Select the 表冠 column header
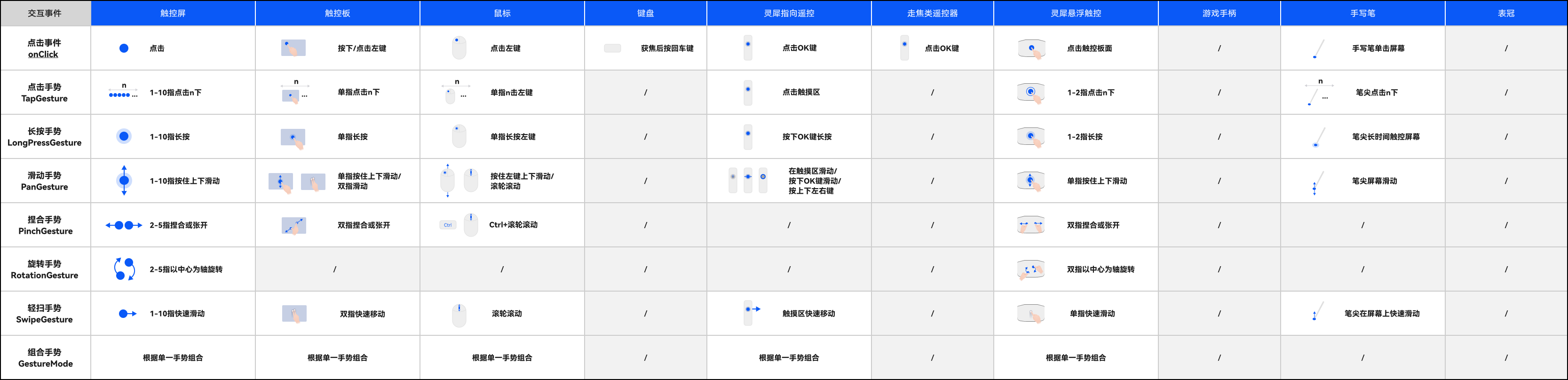Screen dimensions: 1568x380 [x=1506, y=13]
